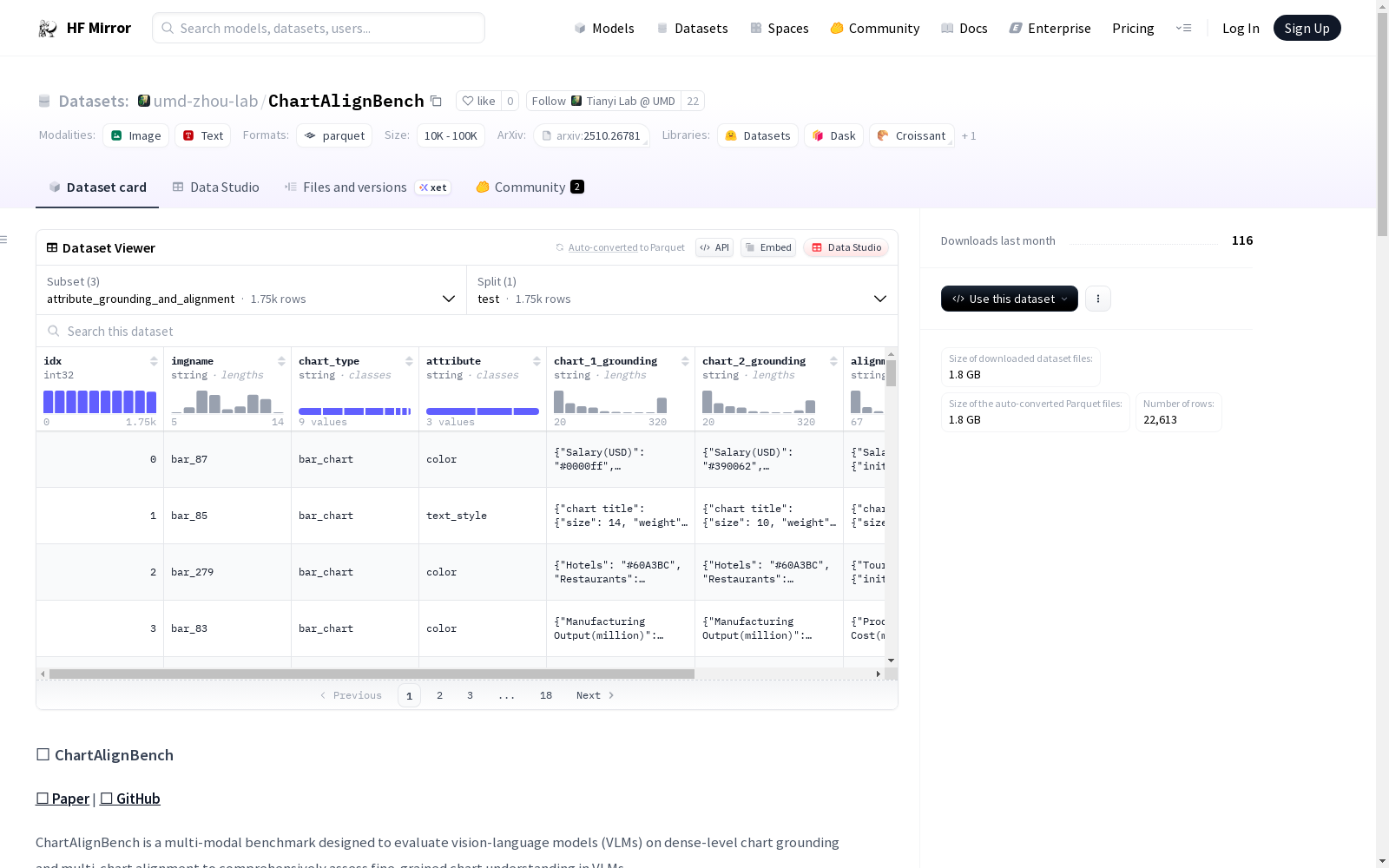Open the Datasets menu

(692, 28)
